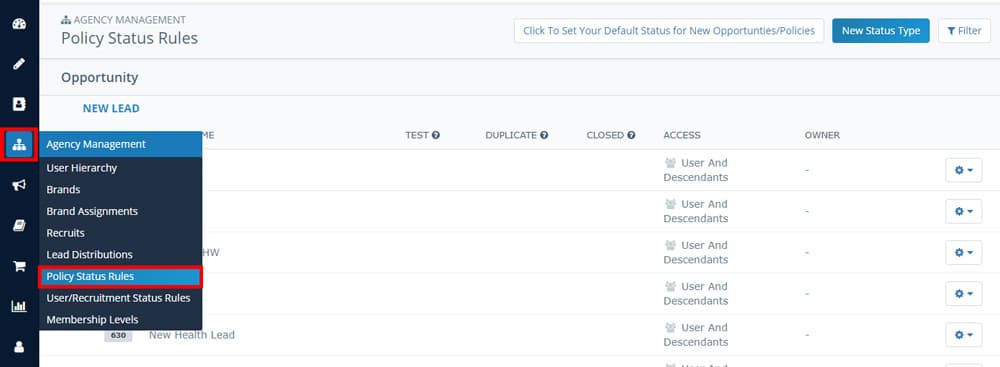Image resolution: width=1000 pixels, height=367 pixels.
Task: Open gear dropdown for row ending in HW
Action: tap(963, 252)
